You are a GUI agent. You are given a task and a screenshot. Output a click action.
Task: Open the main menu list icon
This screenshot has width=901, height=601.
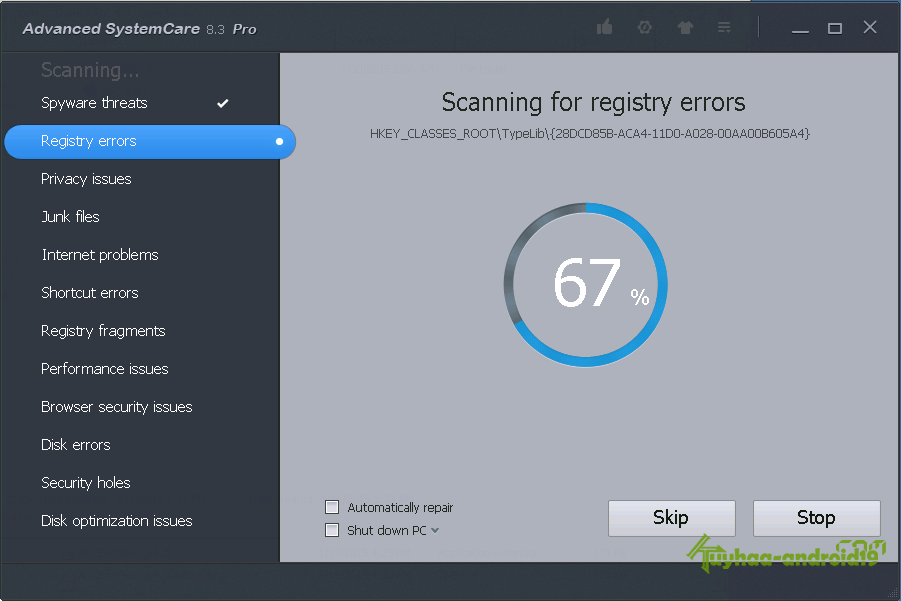(x=724, y=27)
